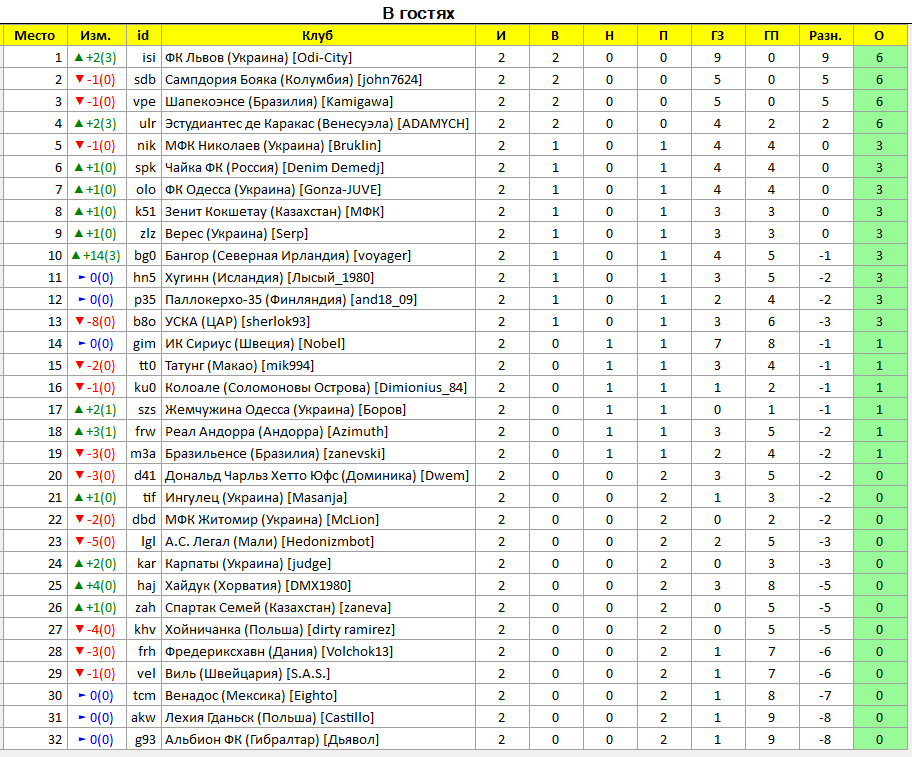Click the red down arrow in Шапекоэнсе row

point(80,101)
